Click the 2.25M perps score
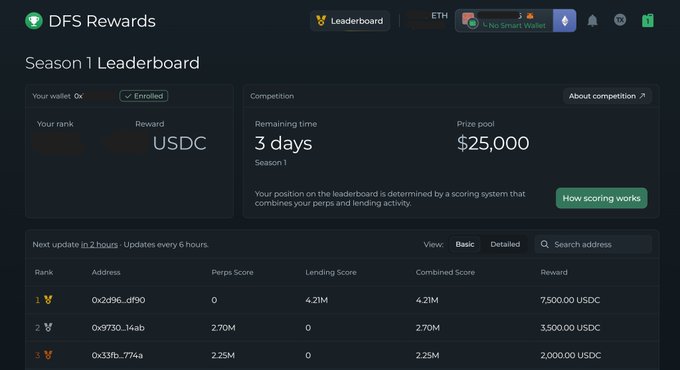 [x=223, y=355]
